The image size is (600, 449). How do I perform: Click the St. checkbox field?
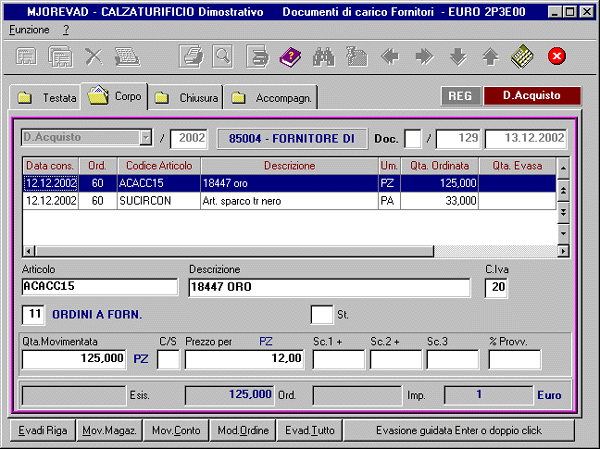321,315
